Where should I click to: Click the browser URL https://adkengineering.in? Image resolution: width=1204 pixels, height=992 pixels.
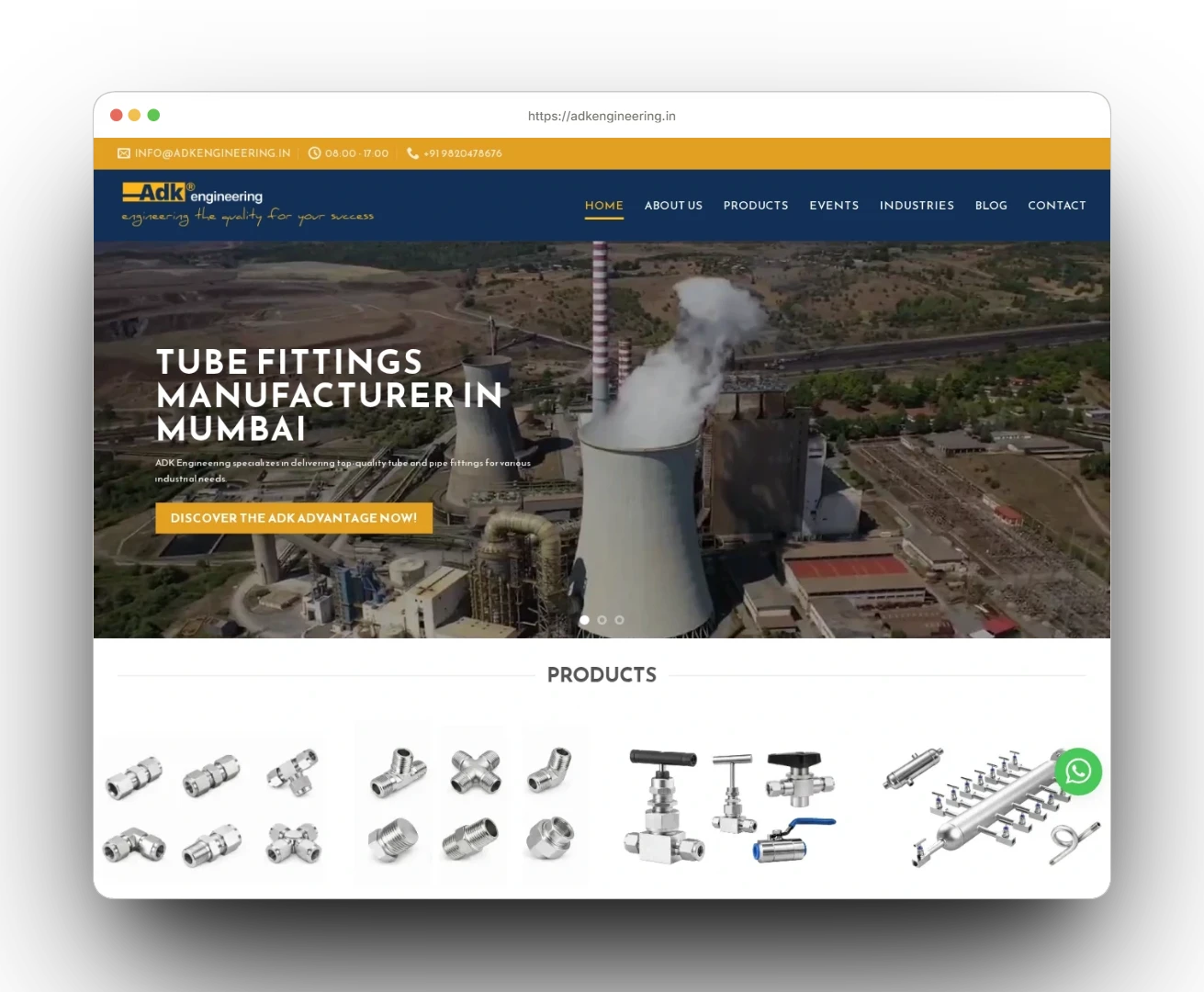pos(602,116)
